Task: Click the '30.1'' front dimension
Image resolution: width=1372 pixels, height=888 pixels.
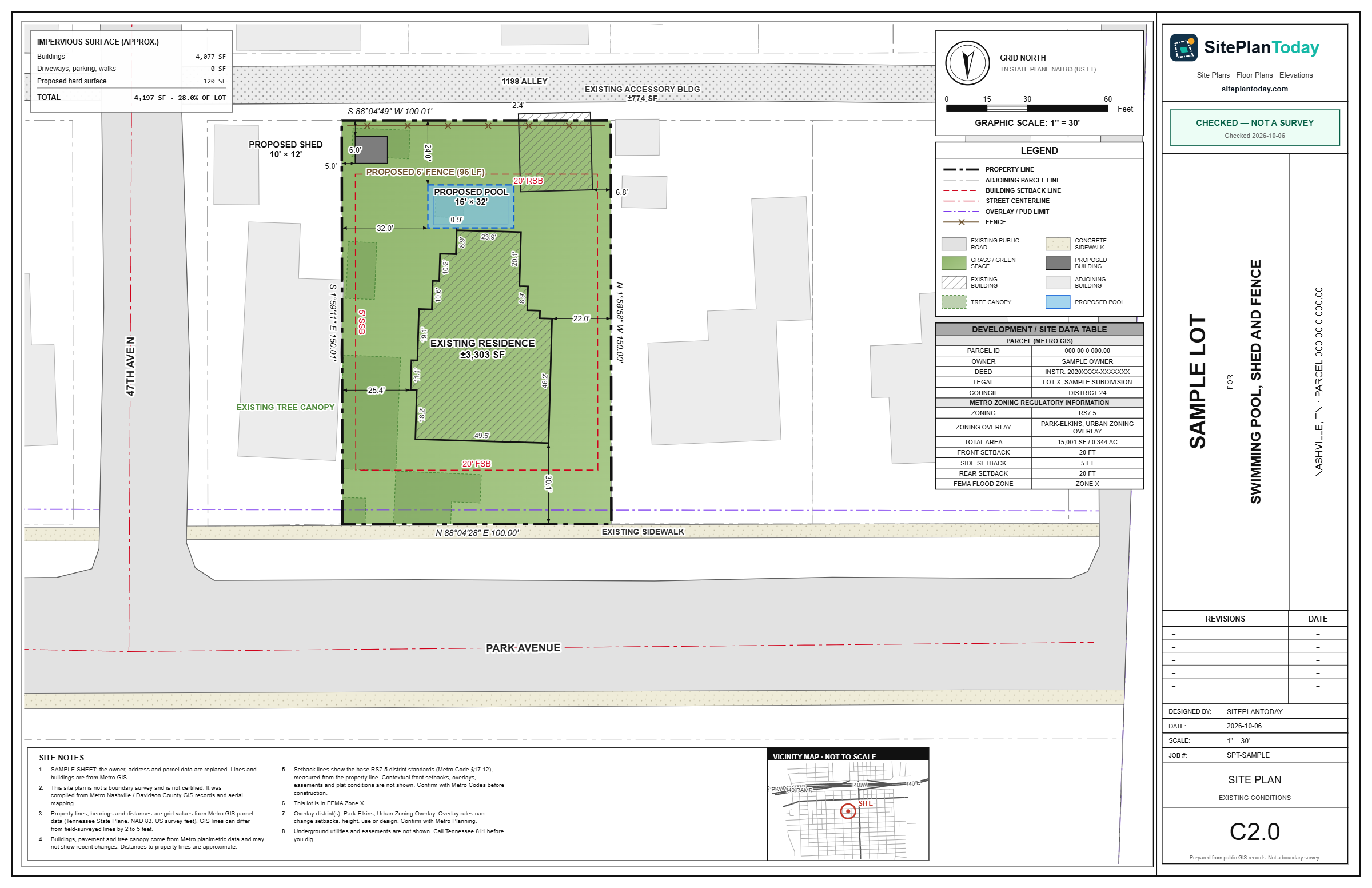Action: pyautogui.click(x=548, y=483)
